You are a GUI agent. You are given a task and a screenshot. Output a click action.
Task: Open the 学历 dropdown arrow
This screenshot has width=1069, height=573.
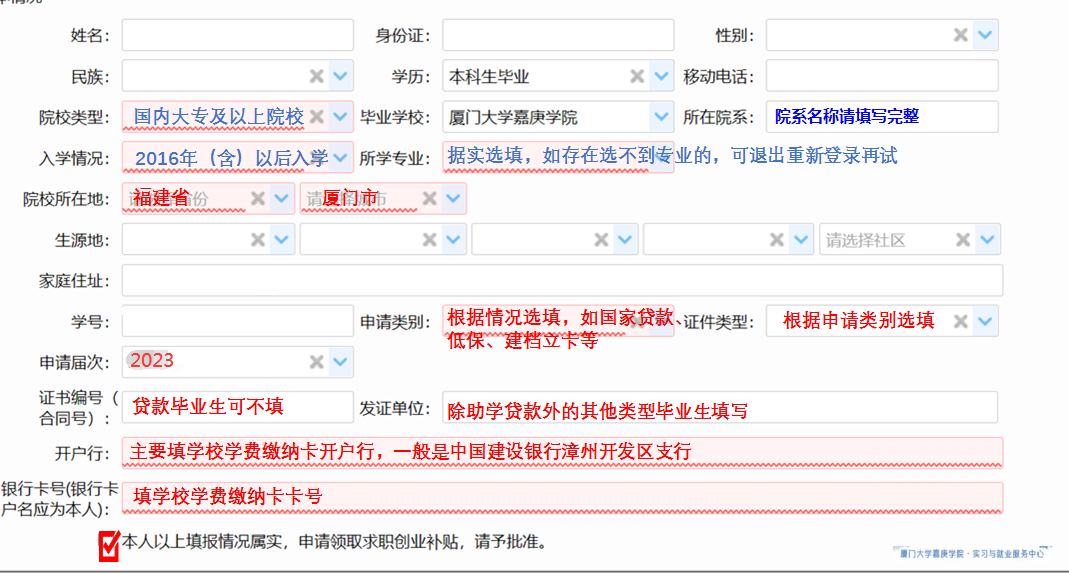[x=661, y=76]
